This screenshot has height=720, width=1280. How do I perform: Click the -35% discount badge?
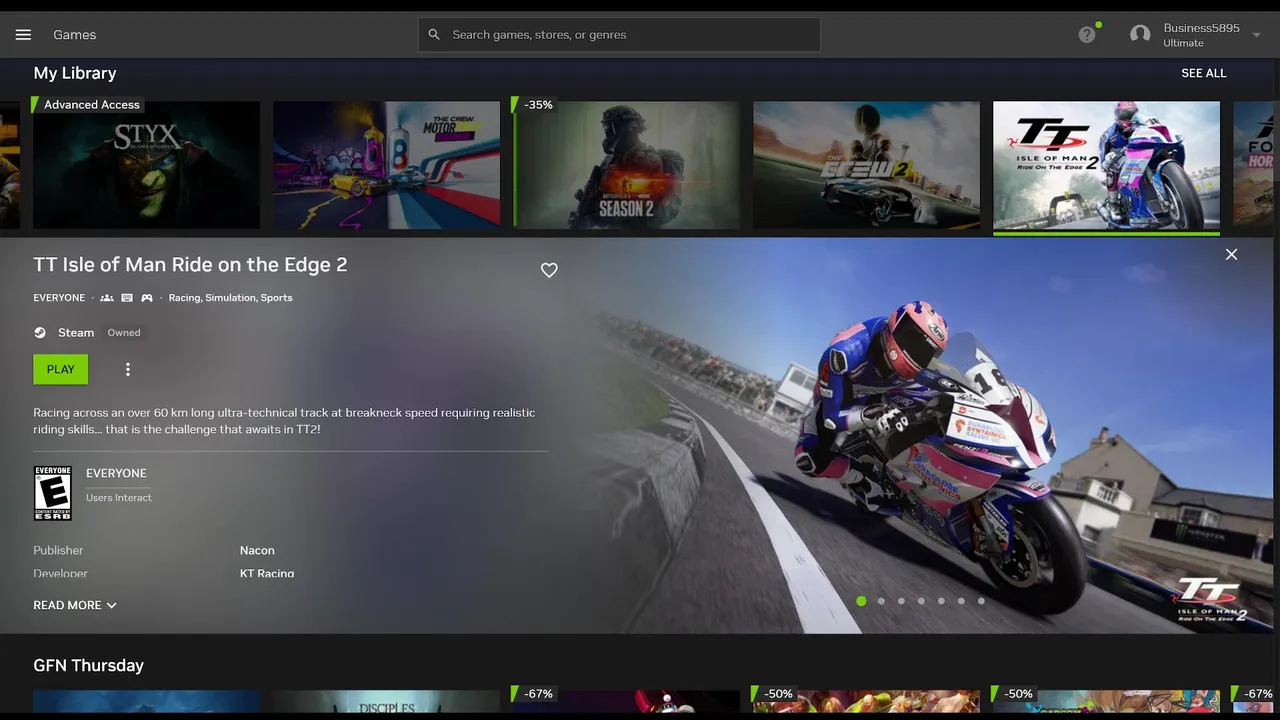pos(534,105)
